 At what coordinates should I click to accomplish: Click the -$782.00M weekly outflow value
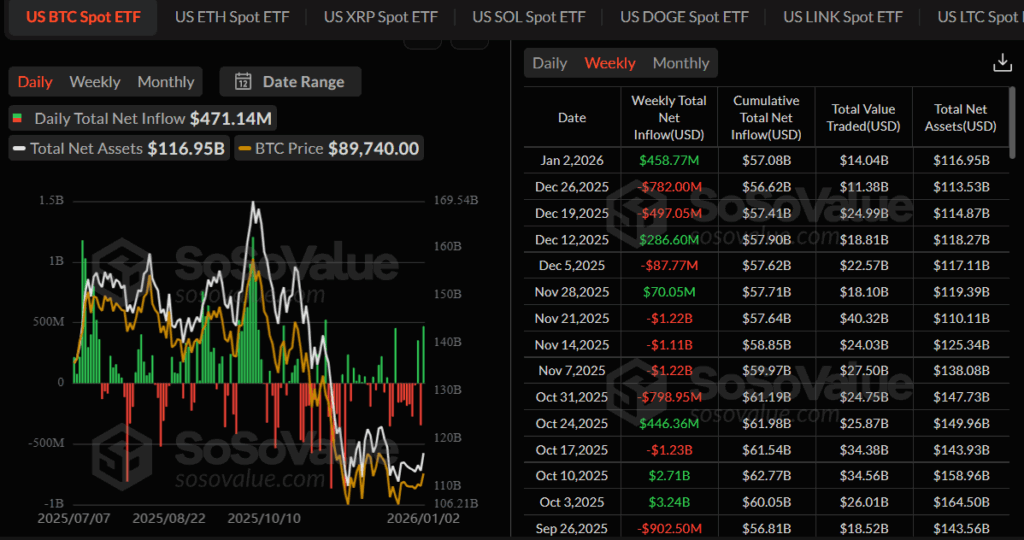(x=669, y=187)
